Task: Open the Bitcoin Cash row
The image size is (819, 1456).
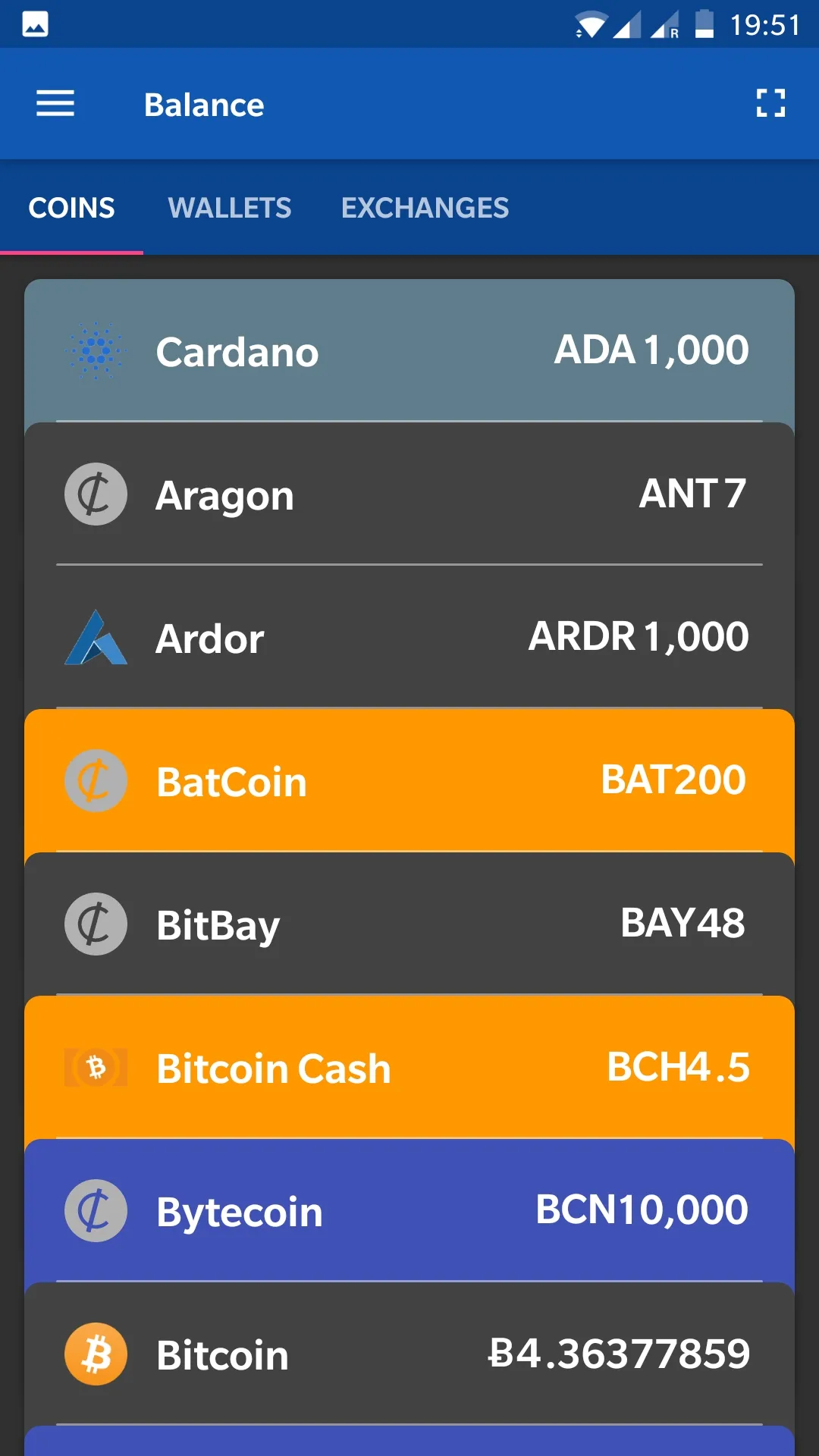Action: pos(409,1067)
